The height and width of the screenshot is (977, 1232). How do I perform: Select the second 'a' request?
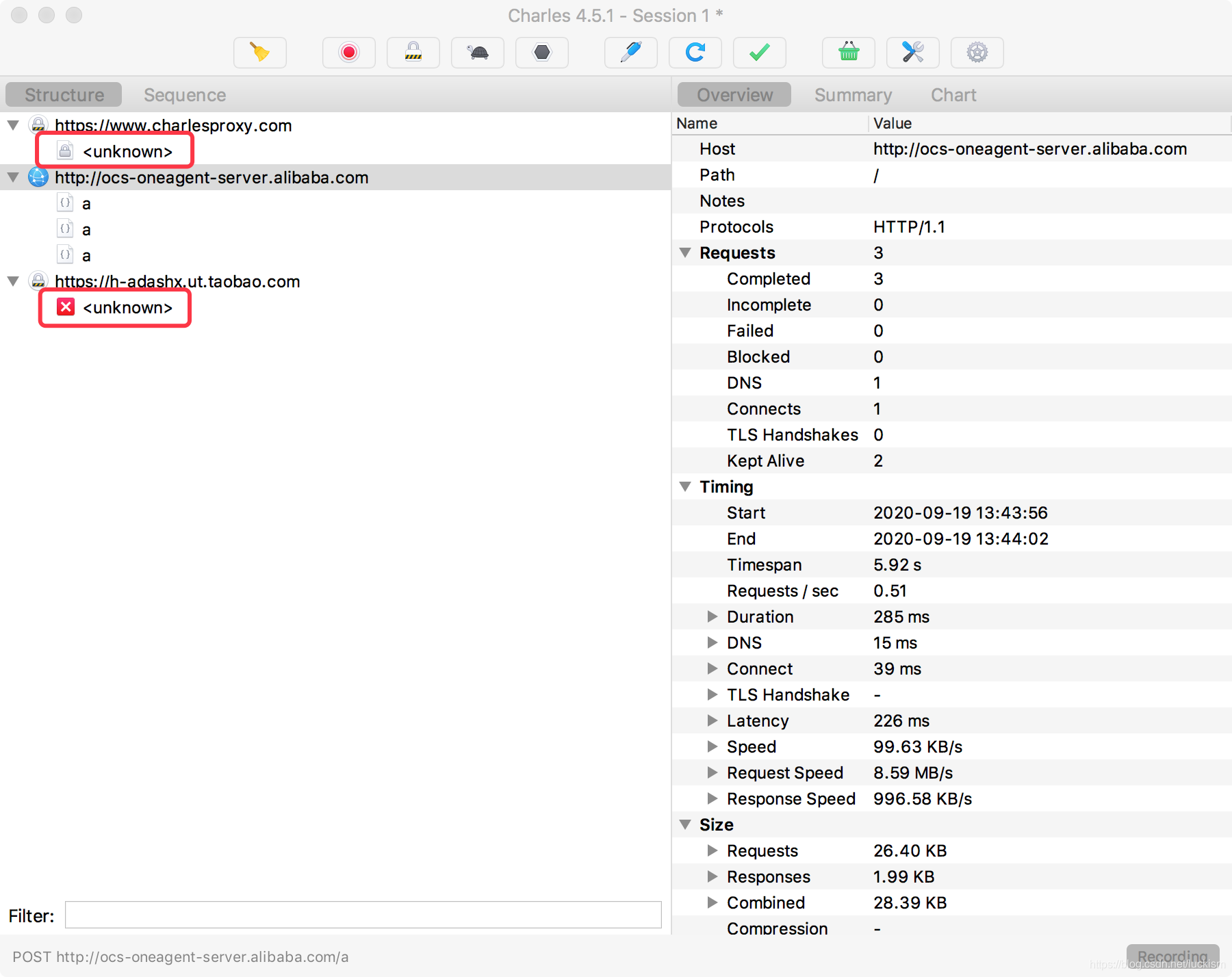tap(86, 229)
